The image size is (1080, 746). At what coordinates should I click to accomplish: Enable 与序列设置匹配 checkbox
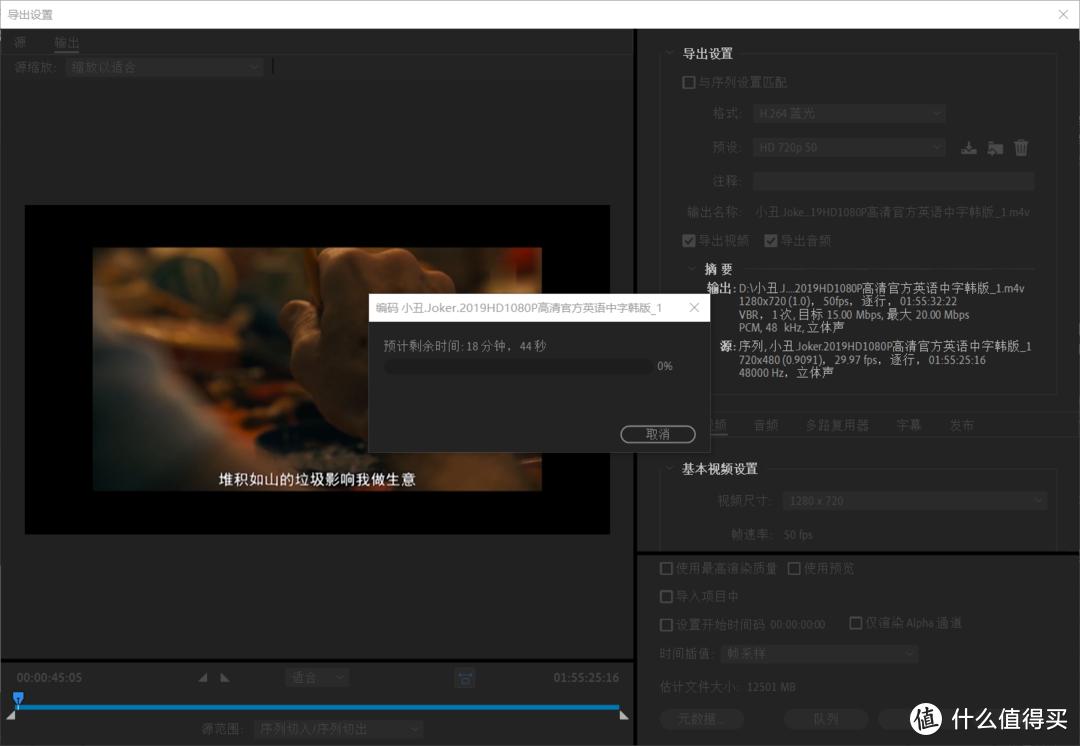click(x=689, y=82)
